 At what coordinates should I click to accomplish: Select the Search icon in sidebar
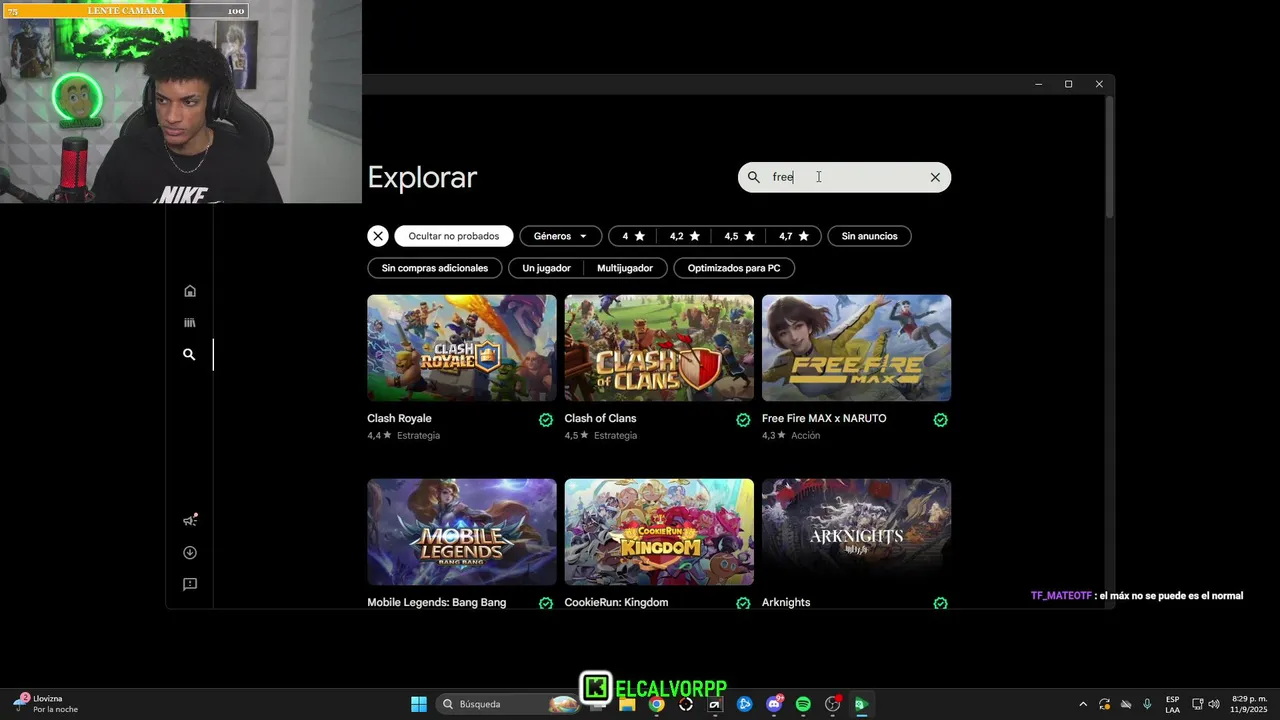coord(189,354)
